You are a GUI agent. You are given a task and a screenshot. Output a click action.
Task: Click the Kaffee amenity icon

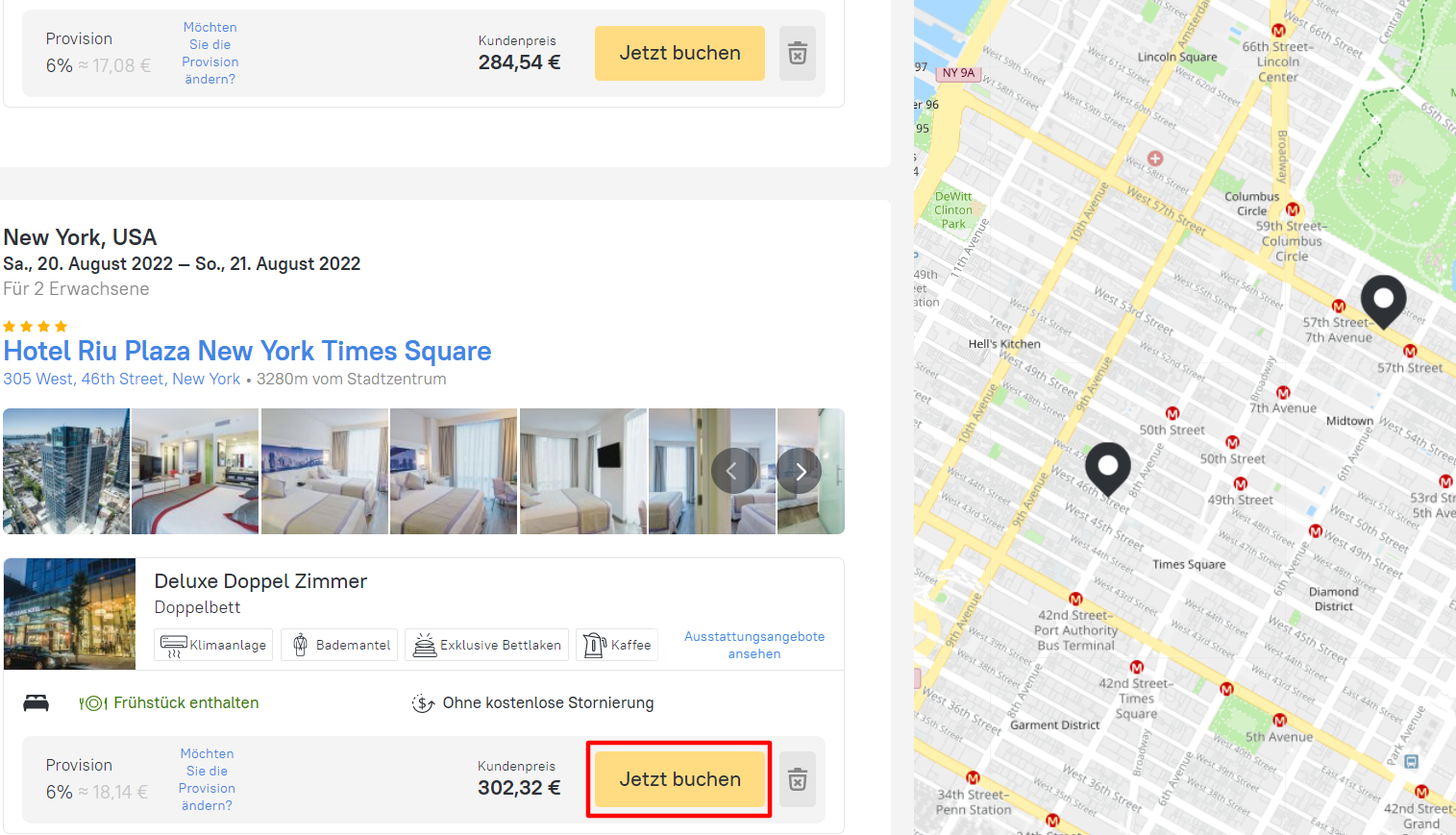click(594, 645)
